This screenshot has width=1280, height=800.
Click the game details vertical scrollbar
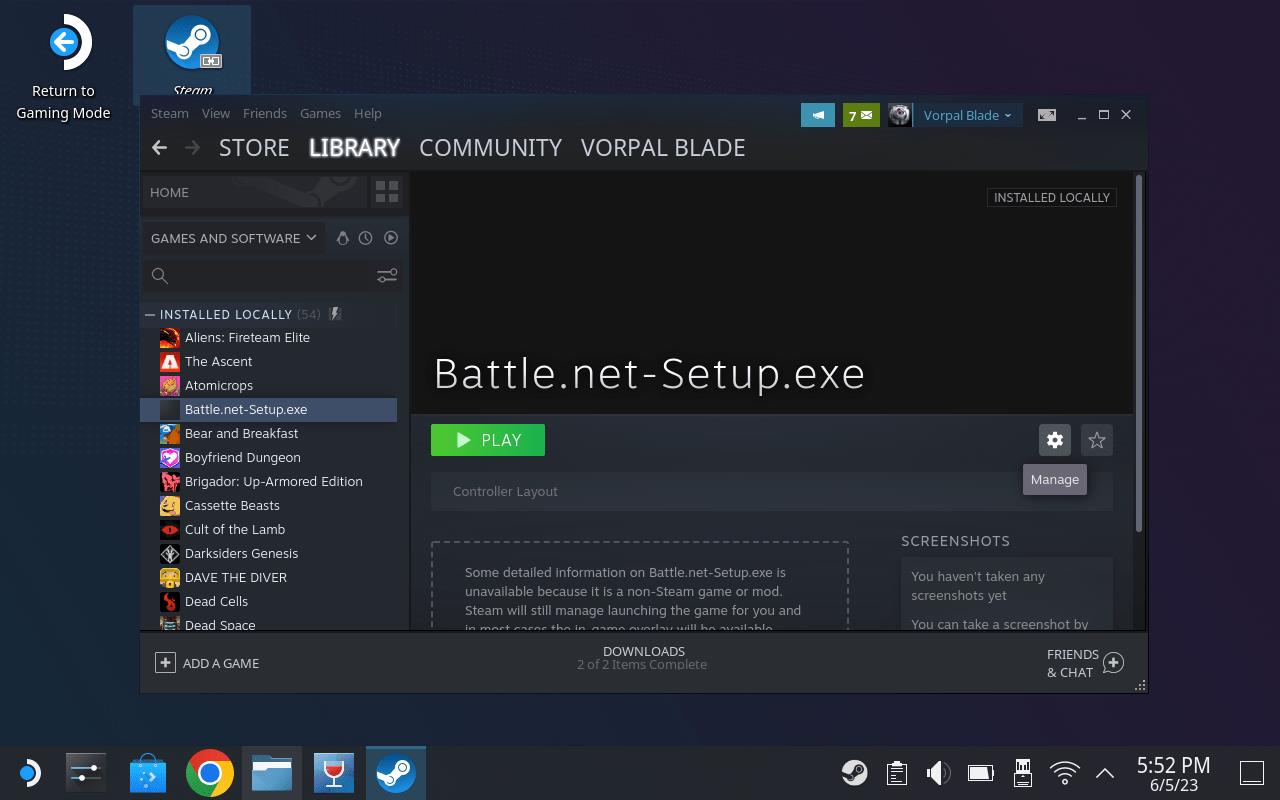click(x=1139, y=350)
